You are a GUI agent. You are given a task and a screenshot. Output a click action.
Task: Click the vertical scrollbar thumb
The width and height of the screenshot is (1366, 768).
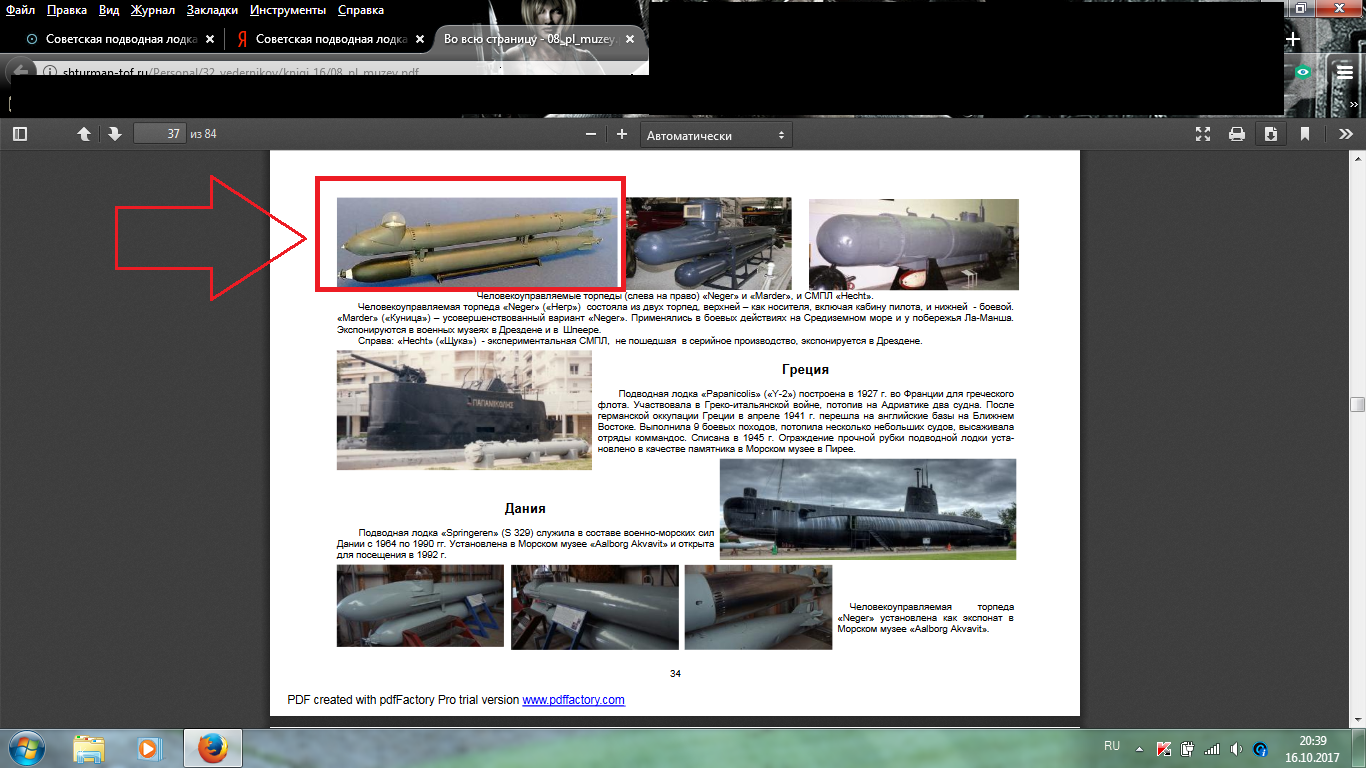pos(1357,404)
